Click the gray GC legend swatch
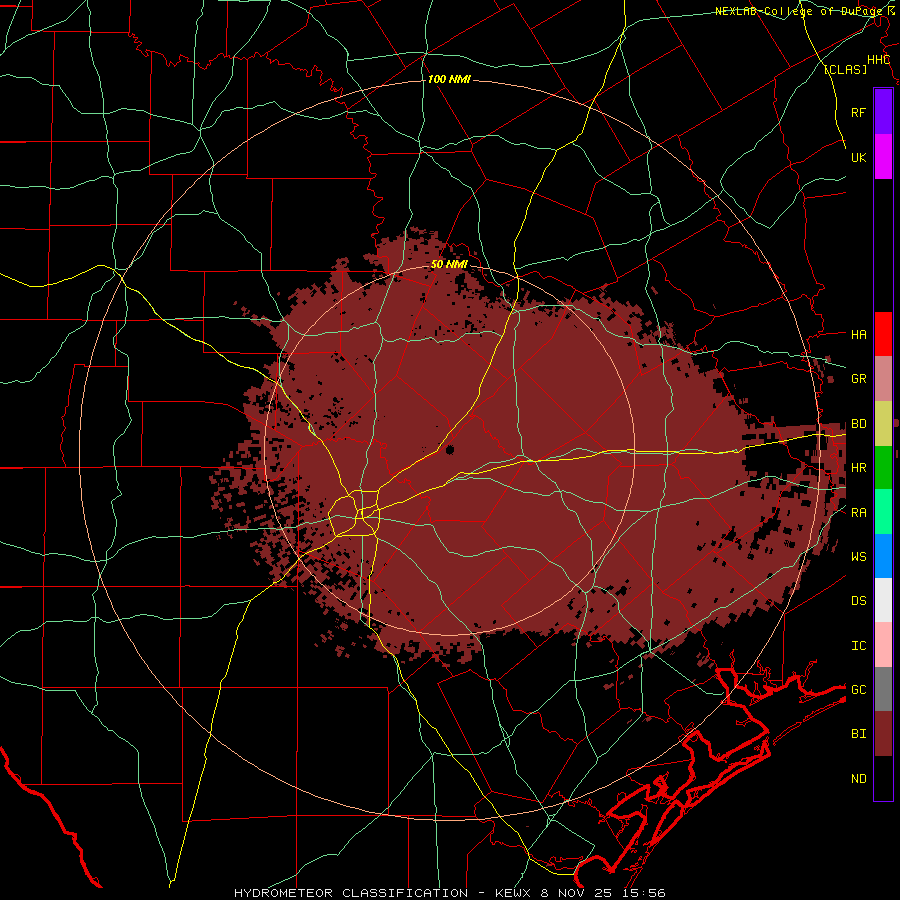Screen dimensions: 900x900 [883, 689]
